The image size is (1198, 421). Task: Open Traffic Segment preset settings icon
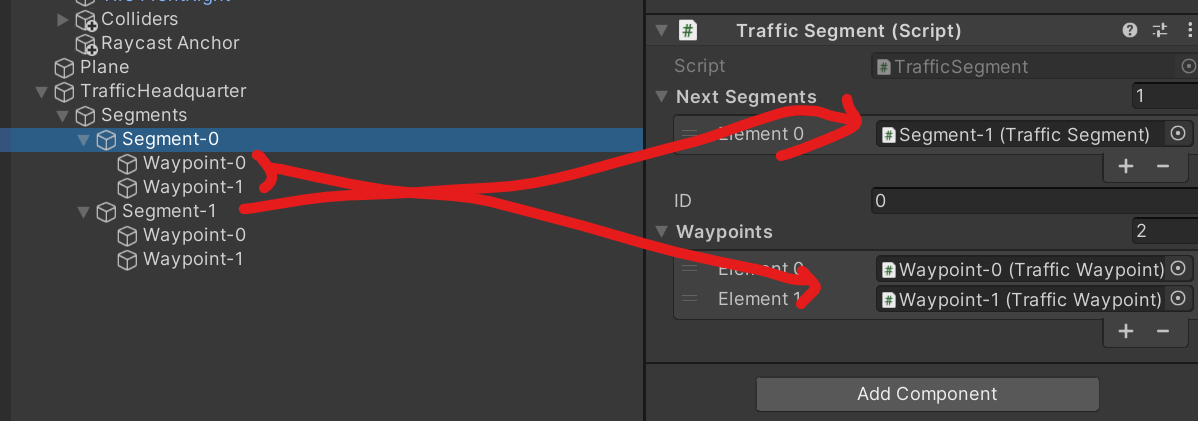tap(1160, 31)
